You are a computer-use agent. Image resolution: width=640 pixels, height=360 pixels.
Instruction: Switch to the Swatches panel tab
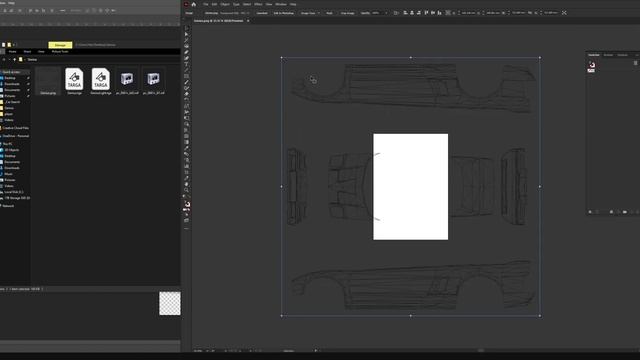click(x=594, y=55)
